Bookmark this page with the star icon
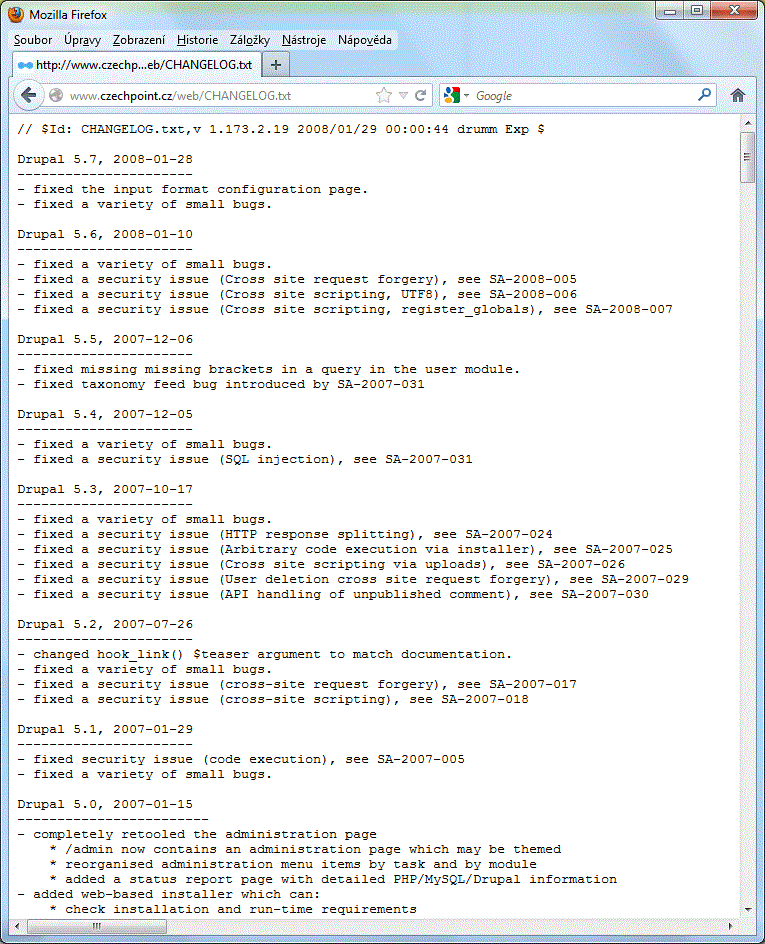Viewport: 765px width, 944px height. point(383,95)
